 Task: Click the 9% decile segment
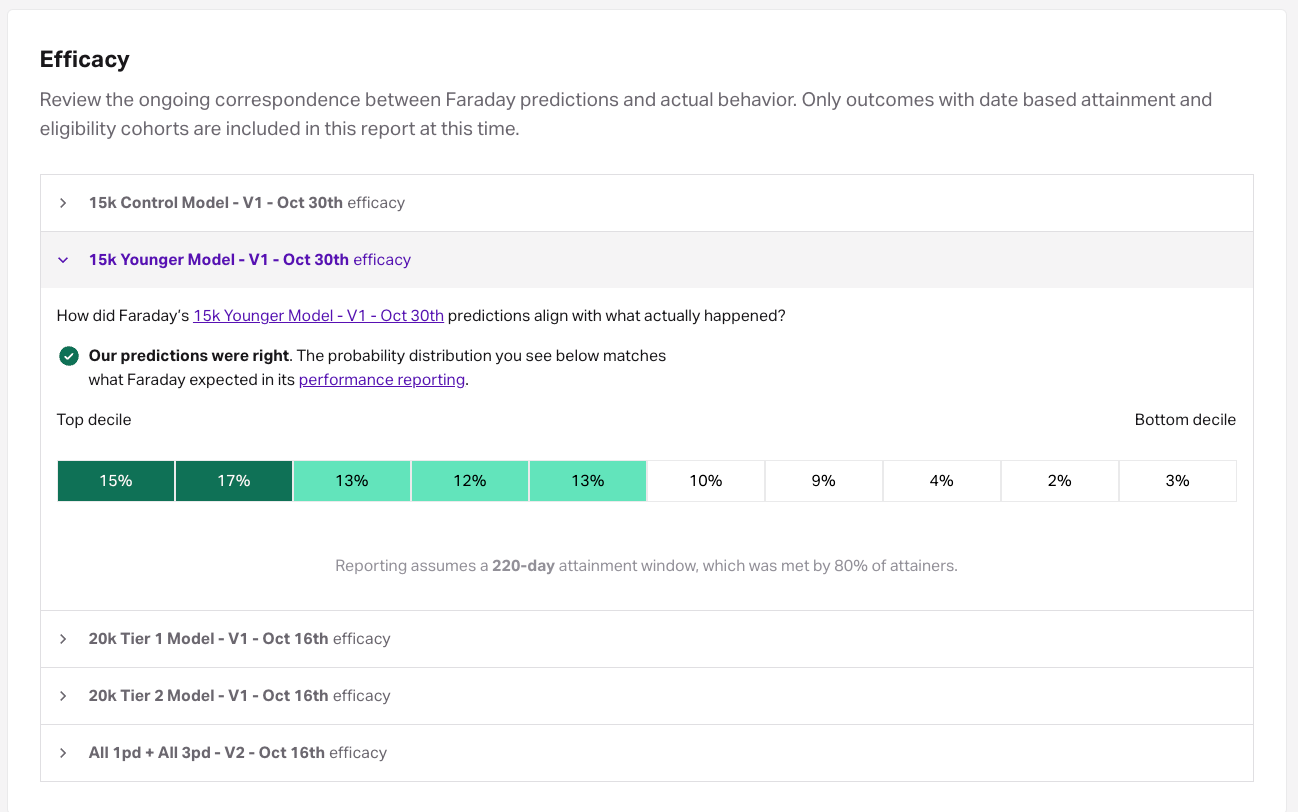tap(824, 481)
